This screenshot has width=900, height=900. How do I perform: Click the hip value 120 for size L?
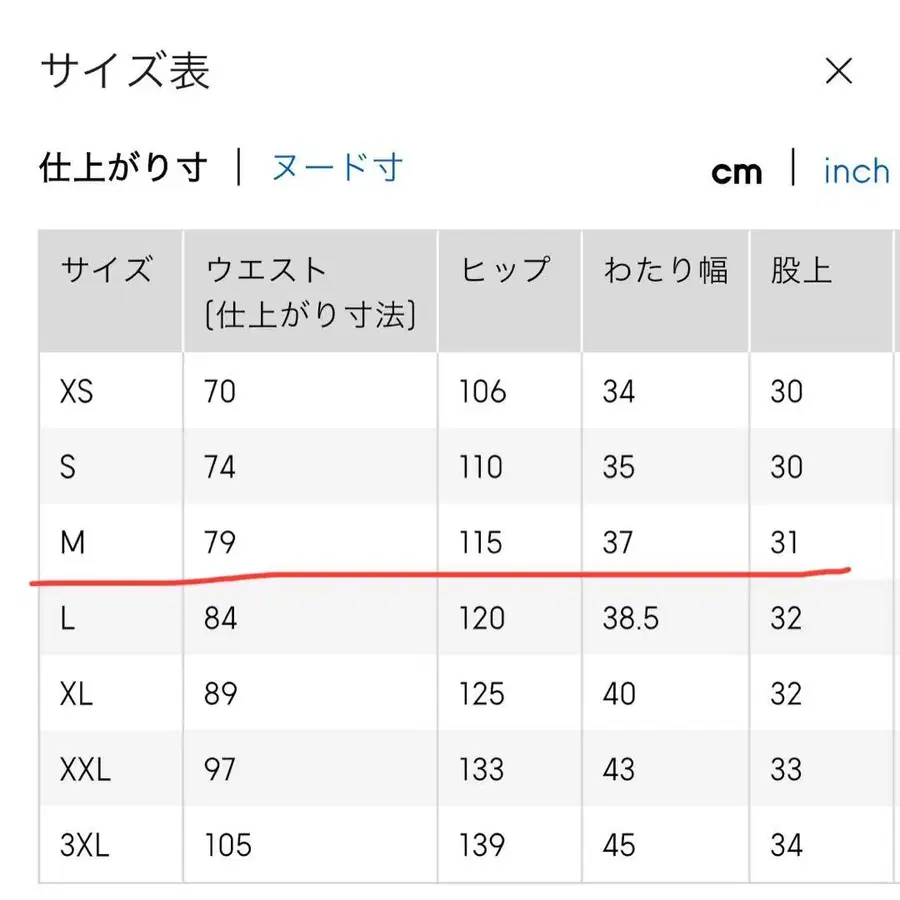coord(481,618)
